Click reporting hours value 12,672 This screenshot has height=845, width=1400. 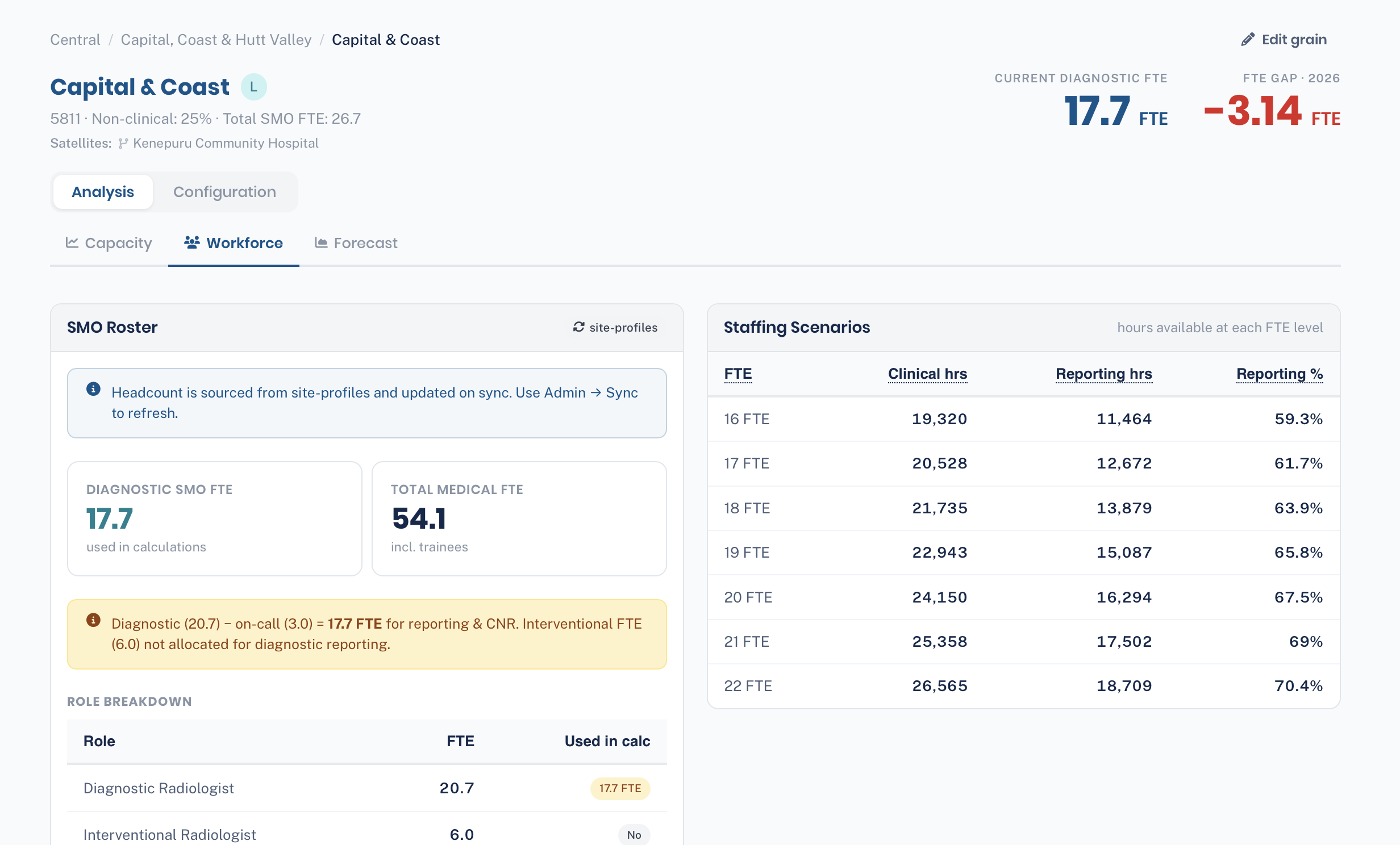click(1124, 463)
